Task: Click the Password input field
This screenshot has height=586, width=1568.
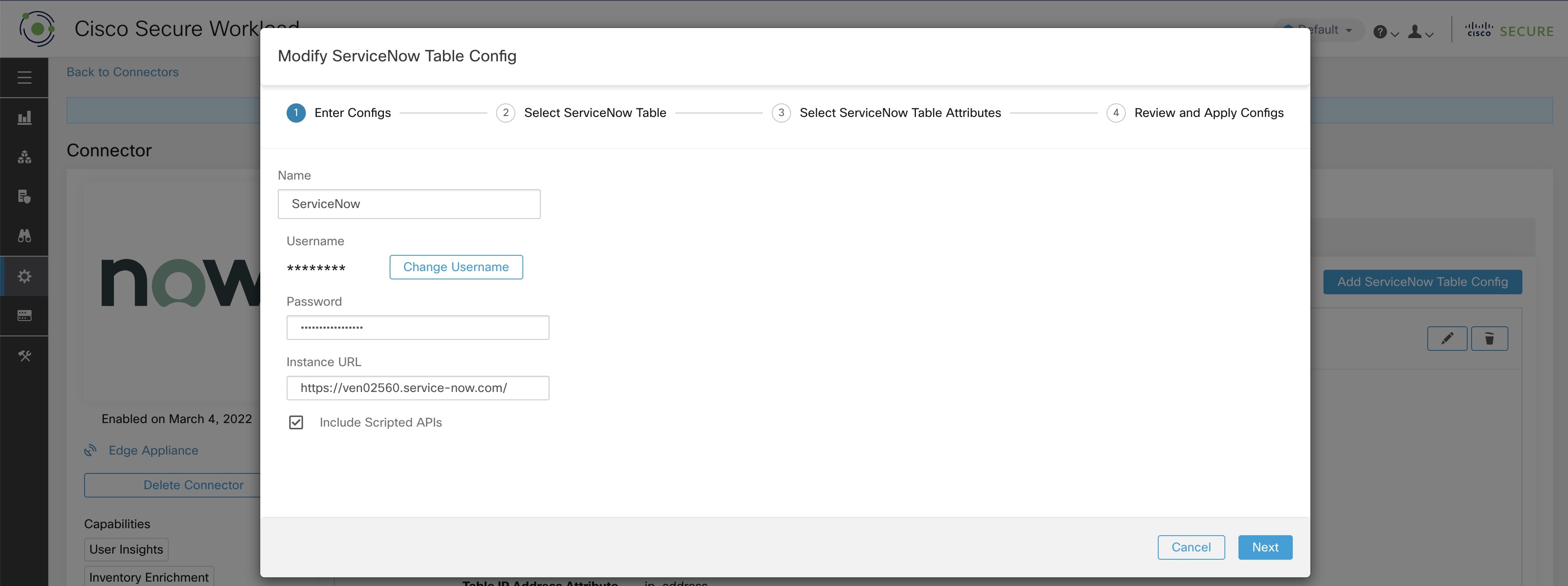Action: tap(418, 327)
